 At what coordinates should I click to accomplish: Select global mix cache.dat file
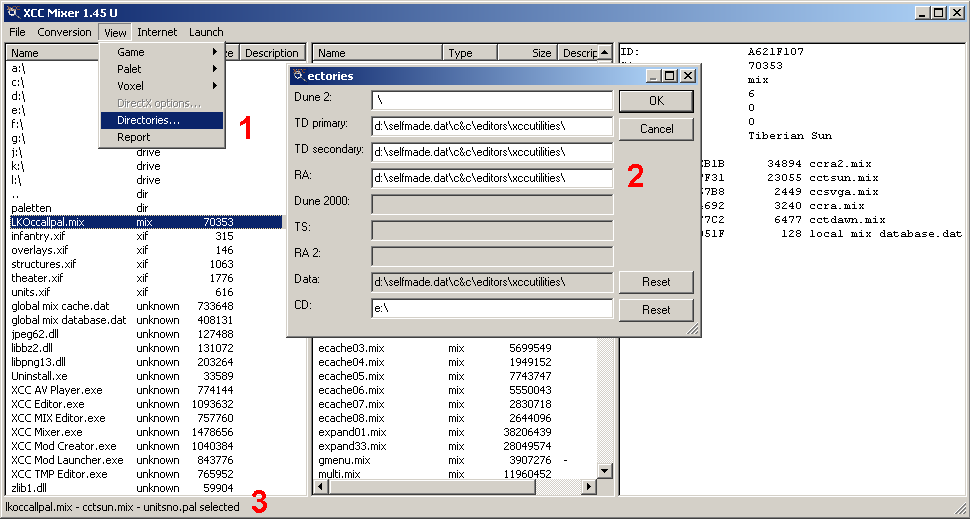click(x=60, y=306)
